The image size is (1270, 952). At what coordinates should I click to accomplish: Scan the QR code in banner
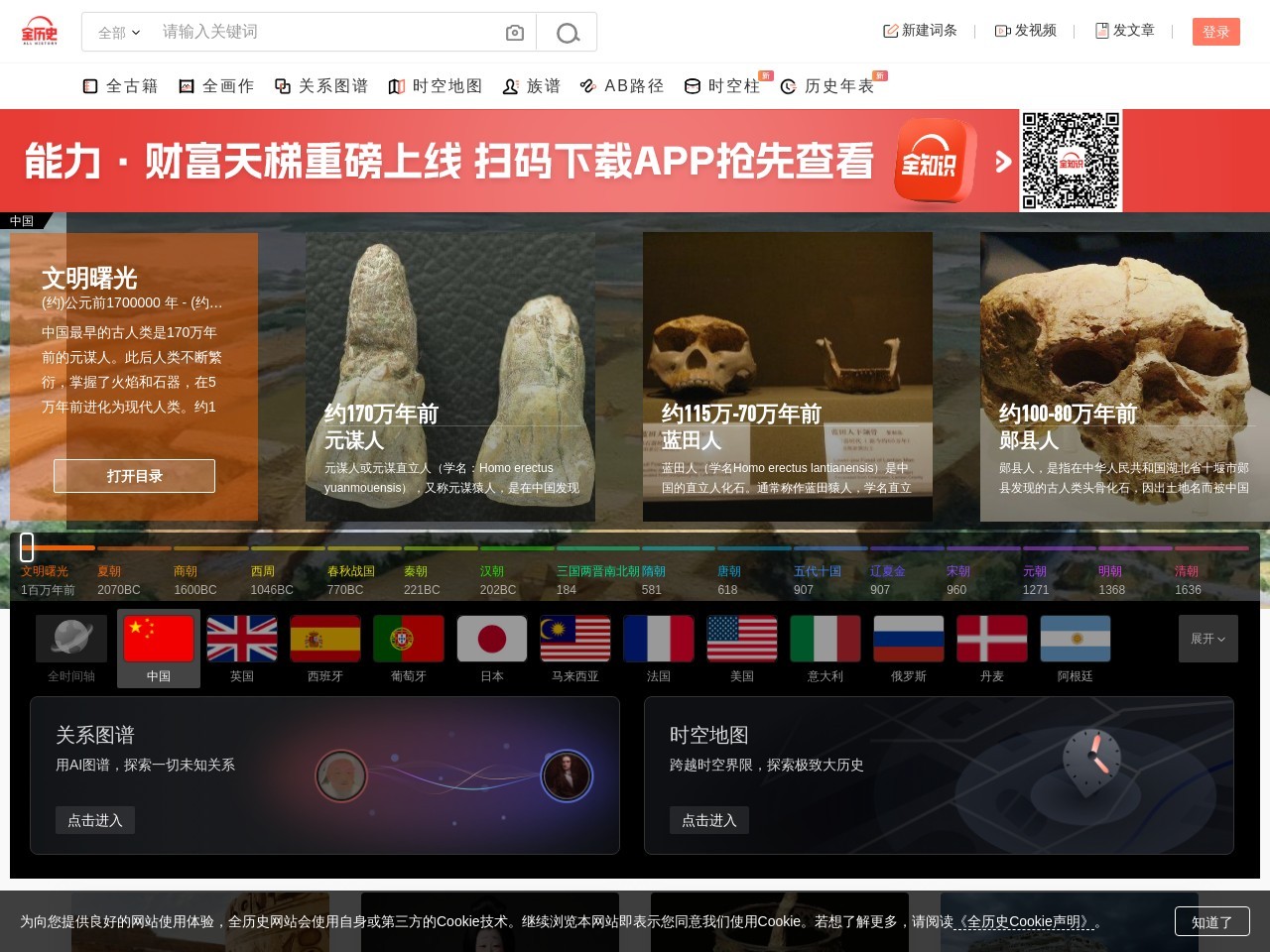click(1071, 161)
